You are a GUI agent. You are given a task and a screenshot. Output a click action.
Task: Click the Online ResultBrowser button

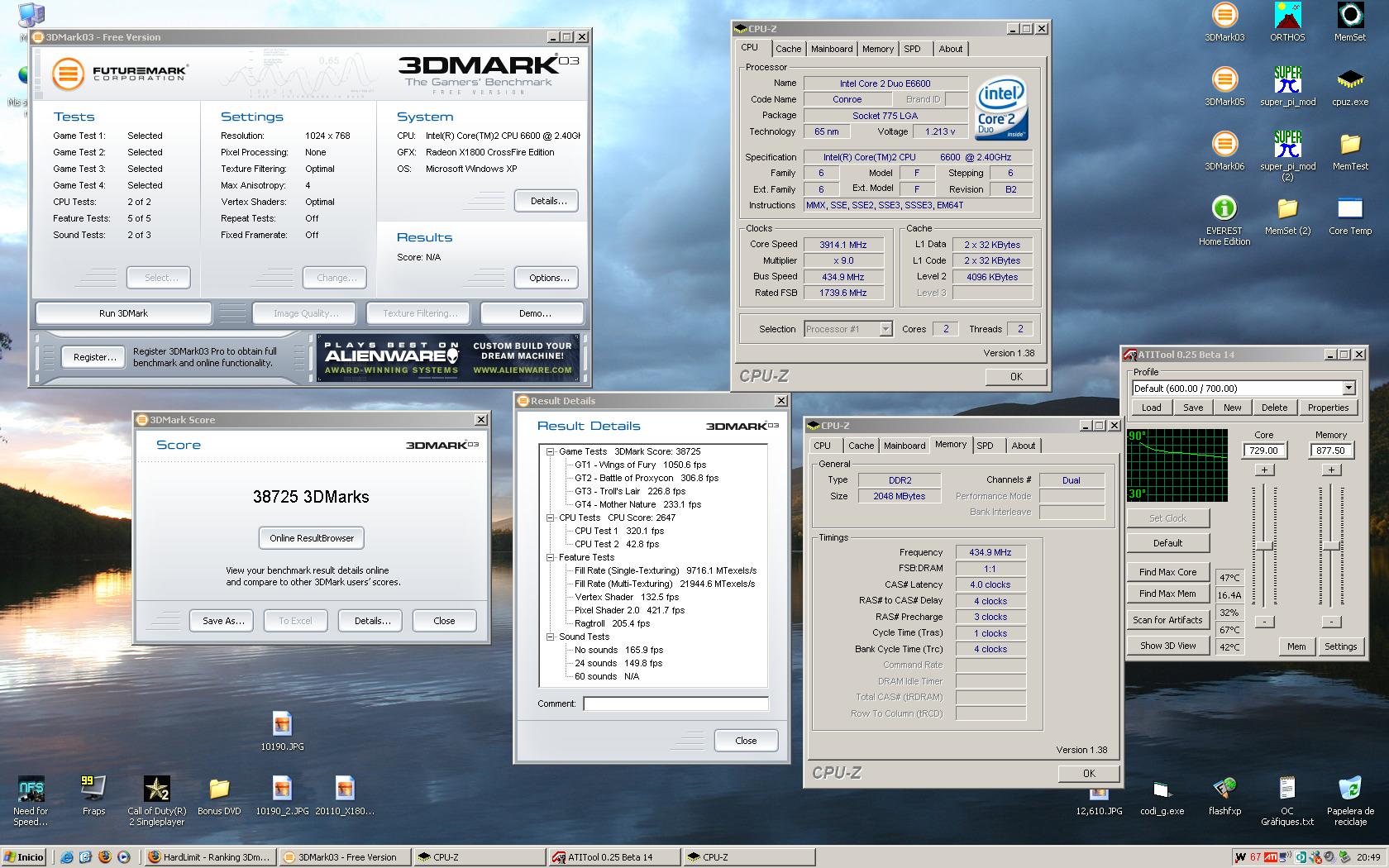tap(312, 538)
